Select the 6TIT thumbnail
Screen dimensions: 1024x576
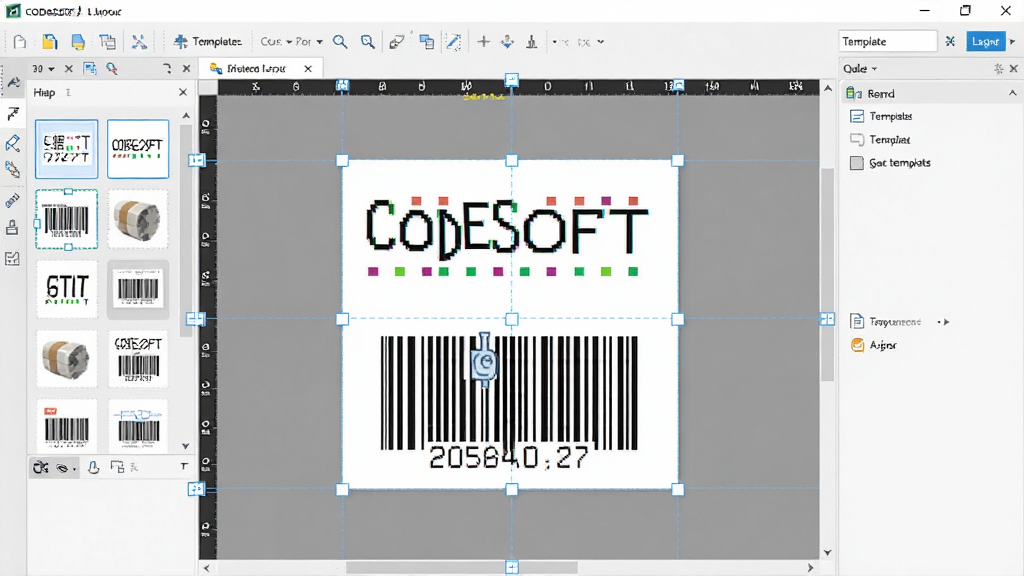coord(67,289)
